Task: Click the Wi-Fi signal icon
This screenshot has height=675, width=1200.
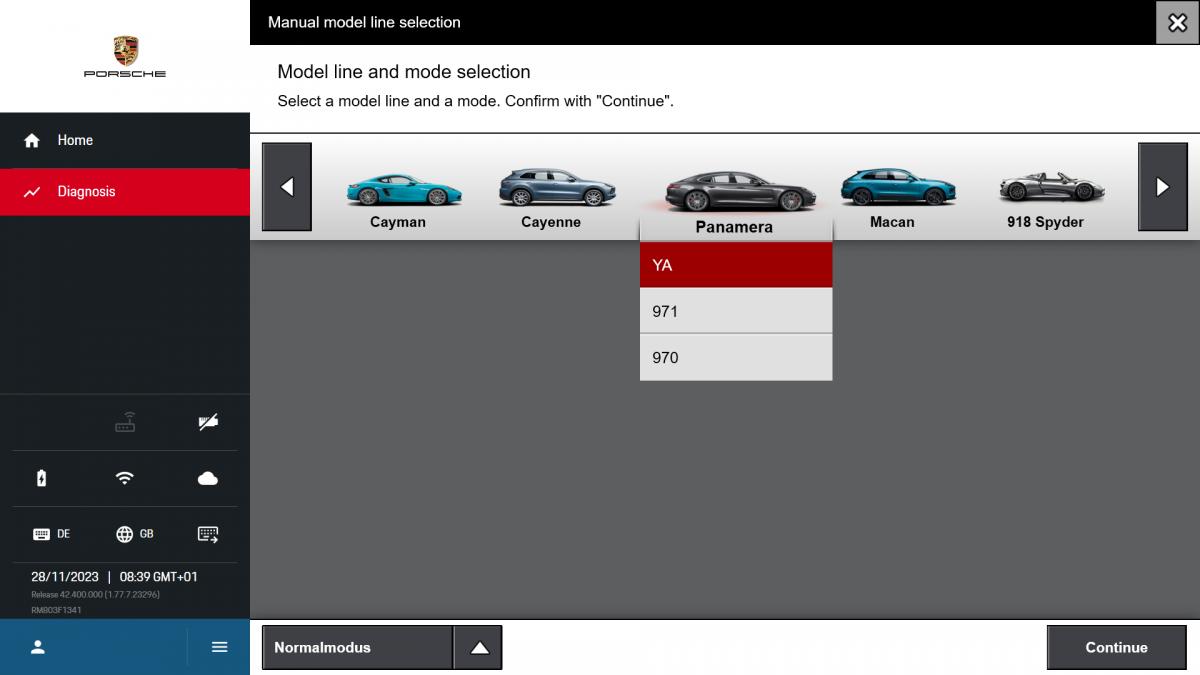Action: (x=125, y=479)
